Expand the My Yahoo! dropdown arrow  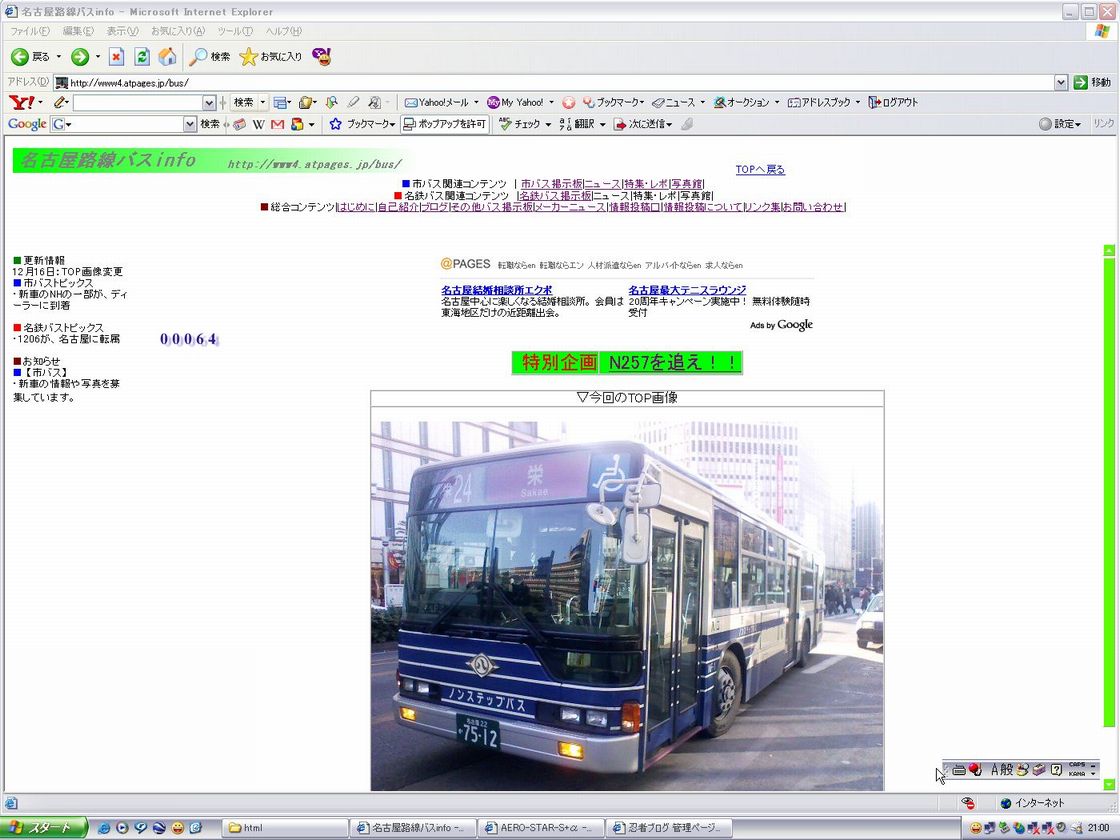click(551, 102)
